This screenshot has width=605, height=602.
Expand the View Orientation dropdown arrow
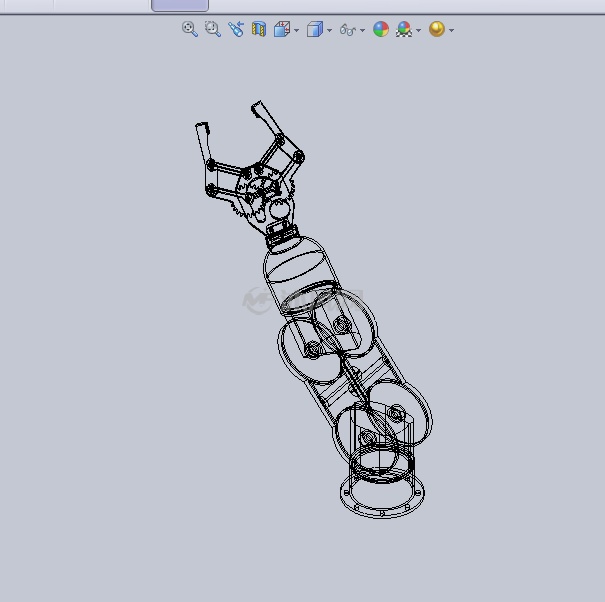click(296, 30)
